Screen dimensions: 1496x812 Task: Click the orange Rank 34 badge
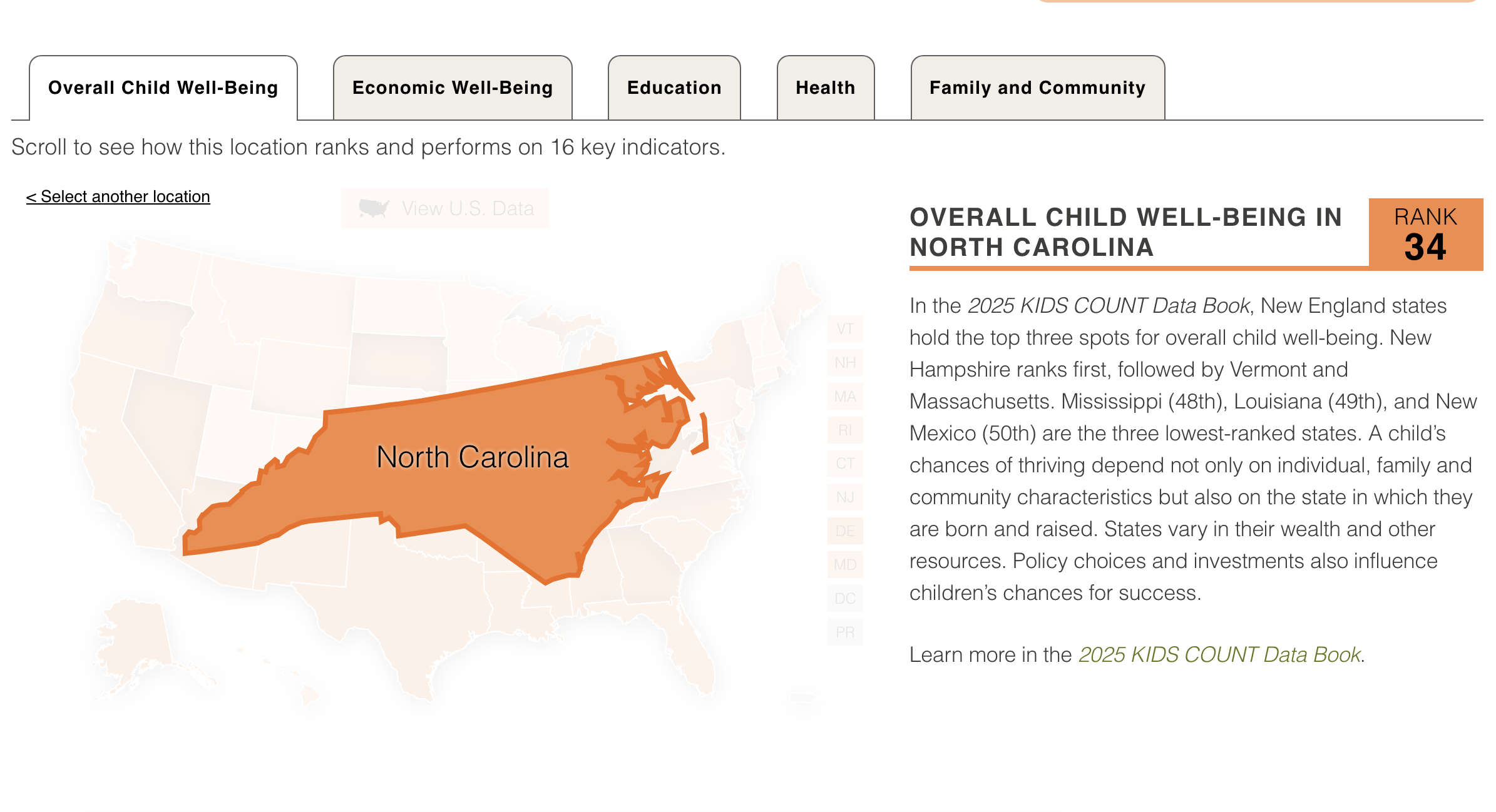[x=1425, y=235]
